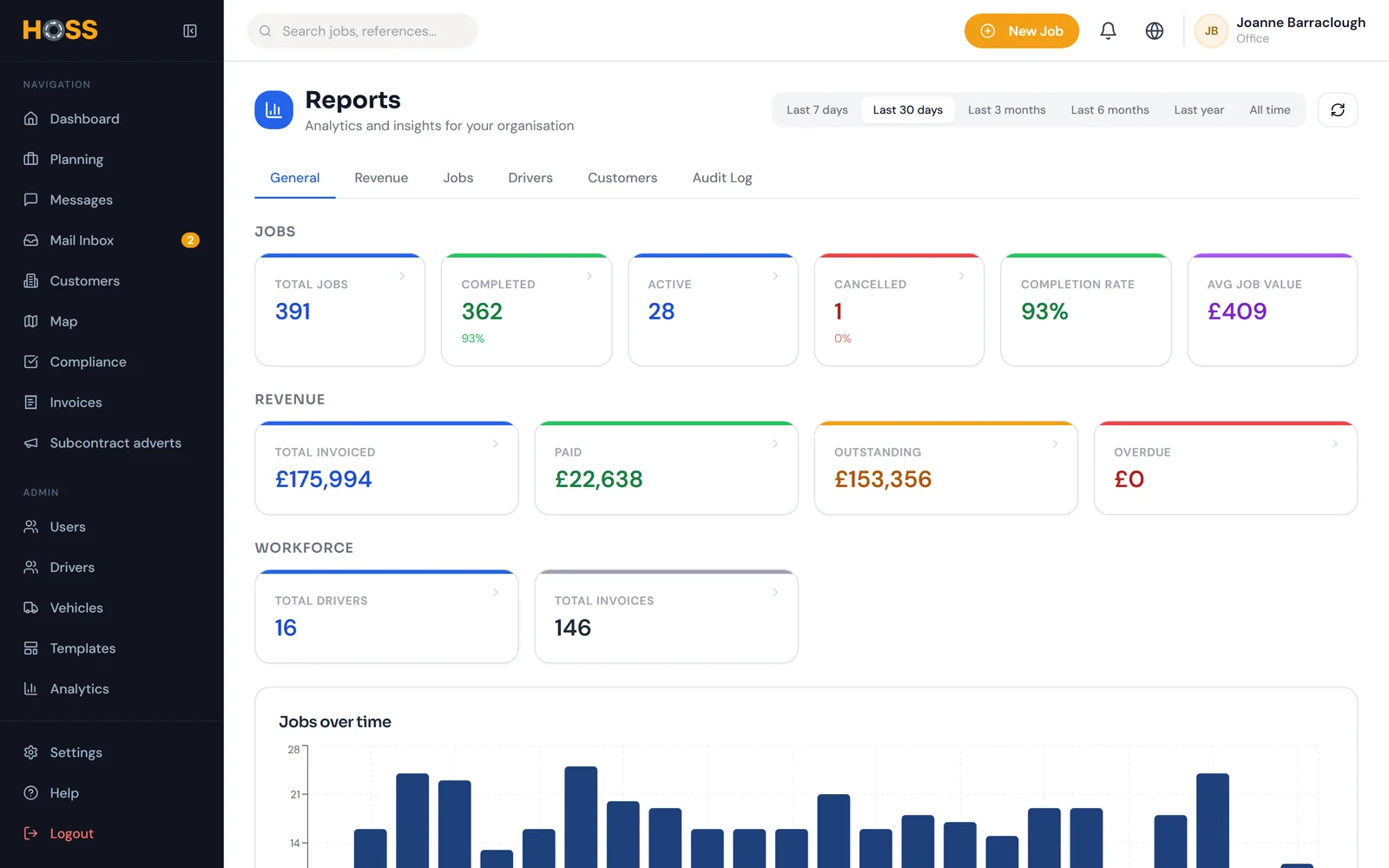1389x868 pixels.
Task: Expand Total Jobs card chevron
Action: click(402, 276)
